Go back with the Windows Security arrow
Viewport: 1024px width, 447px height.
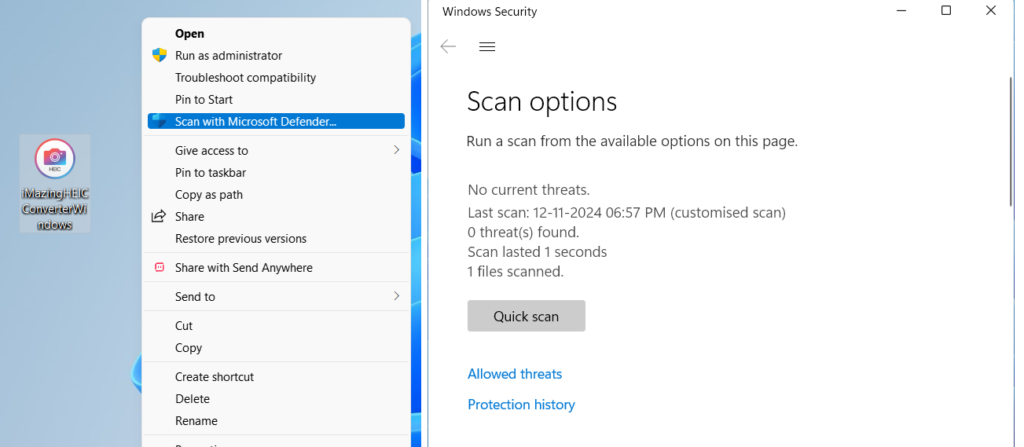pos(448,46)
